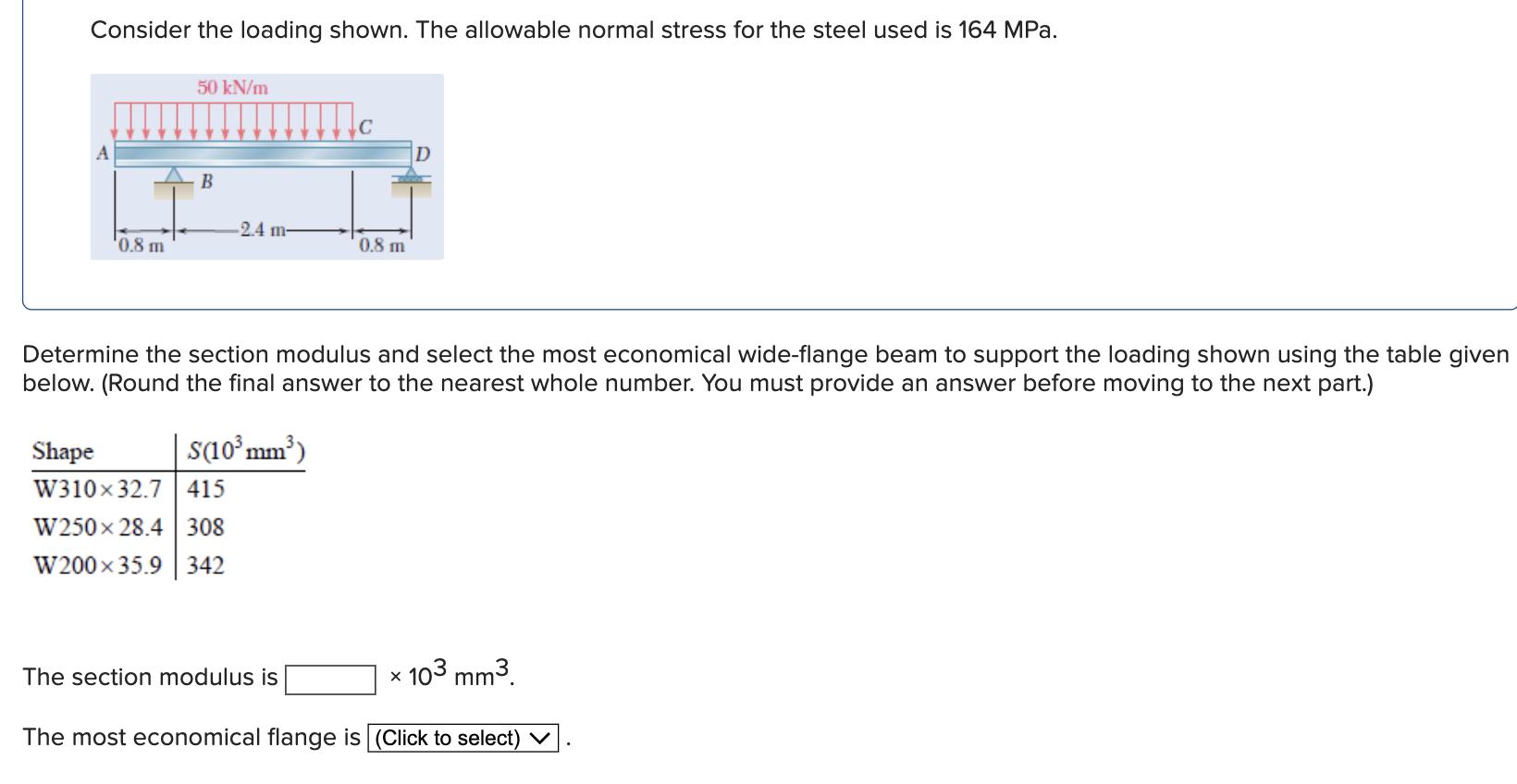Click the S(10³ mm³) column header
This screenshot has height=784, width=1517.
click(246, 449)
